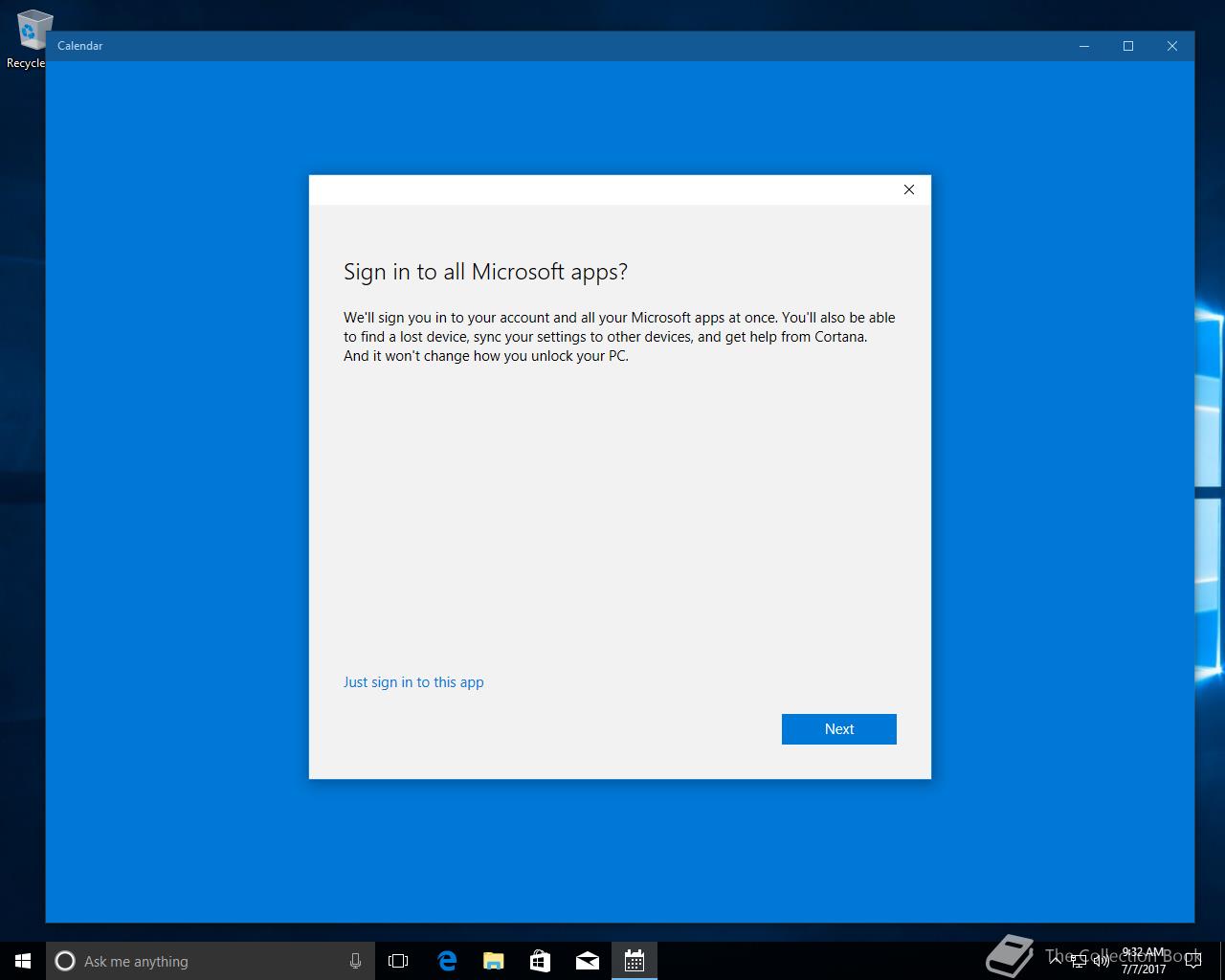Screen dimensions: 1225x980
Task: Close the Calendar window
Action: coord(1172,46)
